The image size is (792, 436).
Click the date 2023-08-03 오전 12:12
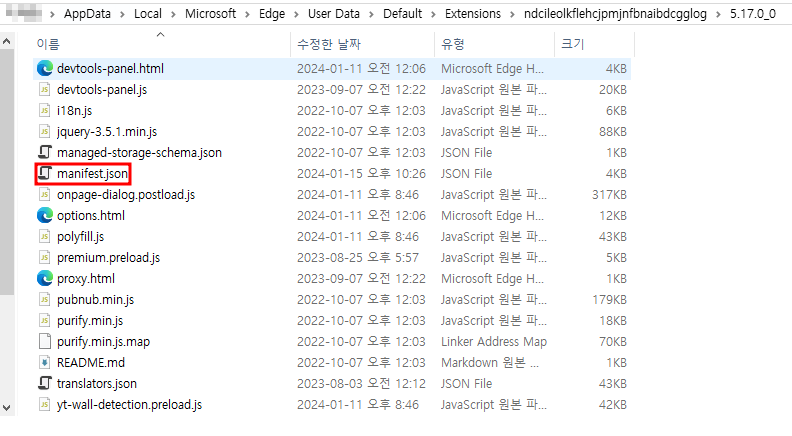(361, 384)
